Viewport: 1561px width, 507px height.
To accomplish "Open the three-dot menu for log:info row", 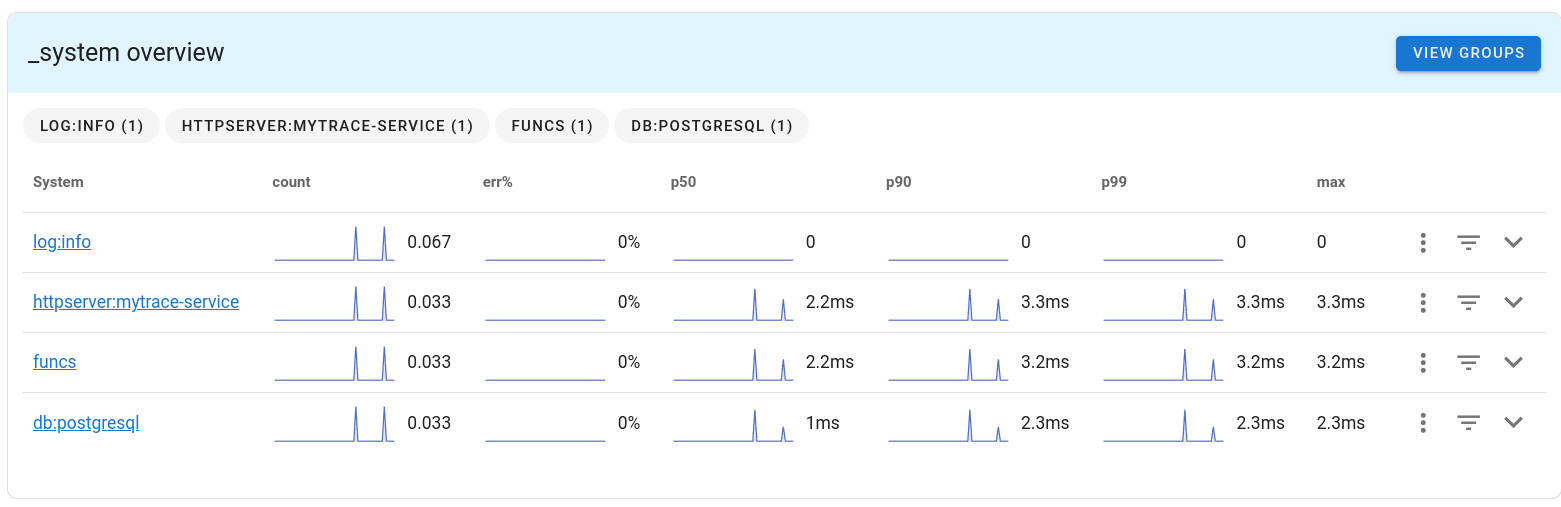I will tap(1422, 242).
